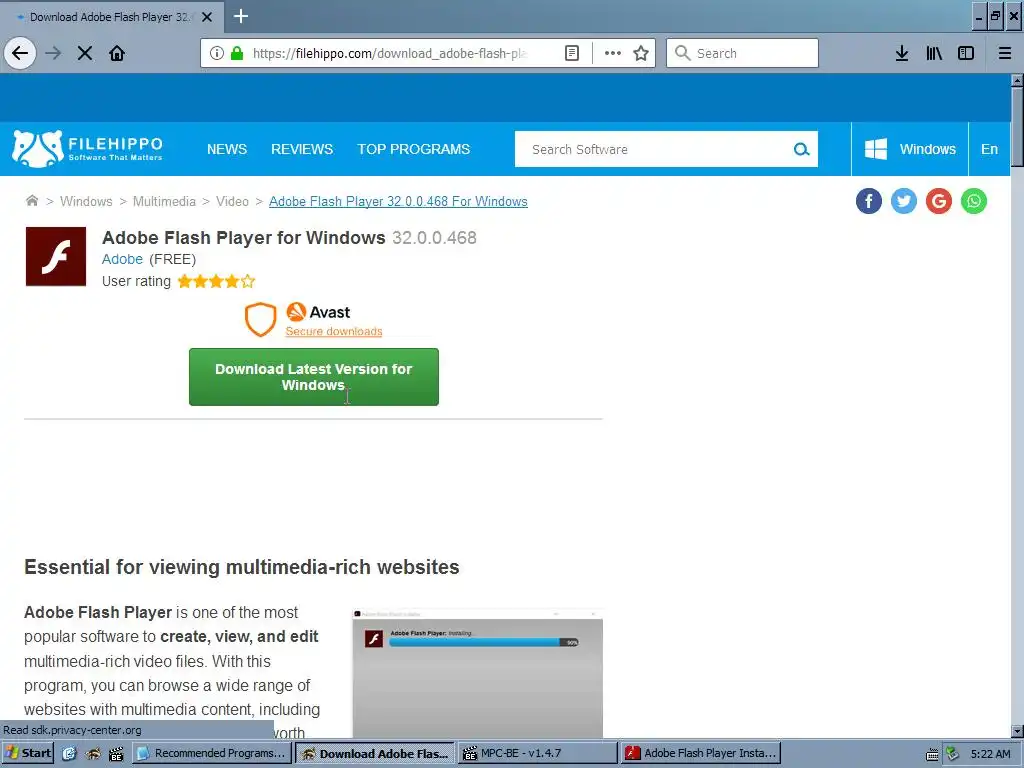The height and width of the screenshot is (768, 1024).
Task: Click Download Latest Version for Windows
Action: click(313, 377)
